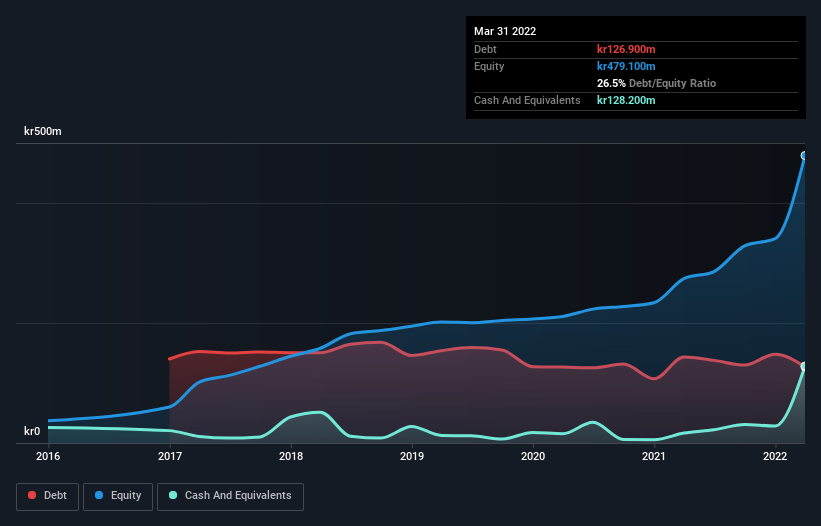This screenshot has width=821, height=526.
Task: Click the 2019 x-axis label
Action: tap(412, 456)
